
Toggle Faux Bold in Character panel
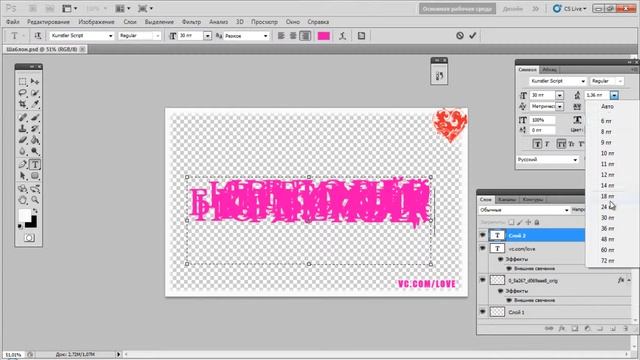tap(537, 144)
